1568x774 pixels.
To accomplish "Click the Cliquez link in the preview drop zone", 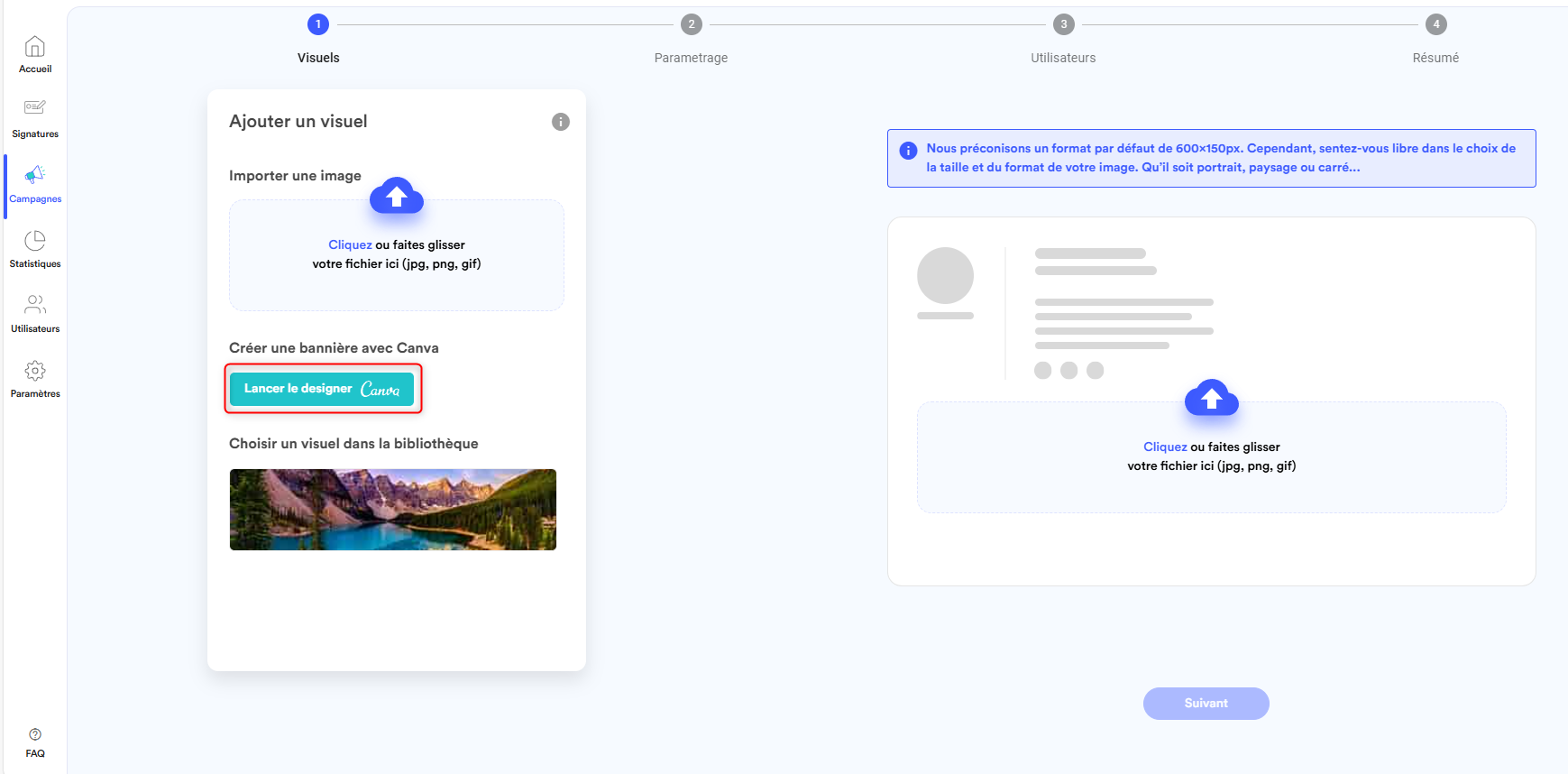I will coord(1165,447).
